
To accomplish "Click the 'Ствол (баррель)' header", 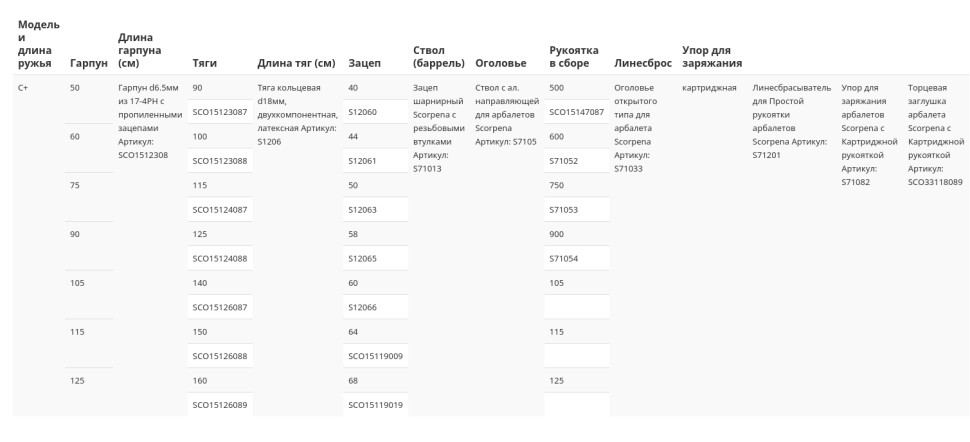I will tap(439, 56).
